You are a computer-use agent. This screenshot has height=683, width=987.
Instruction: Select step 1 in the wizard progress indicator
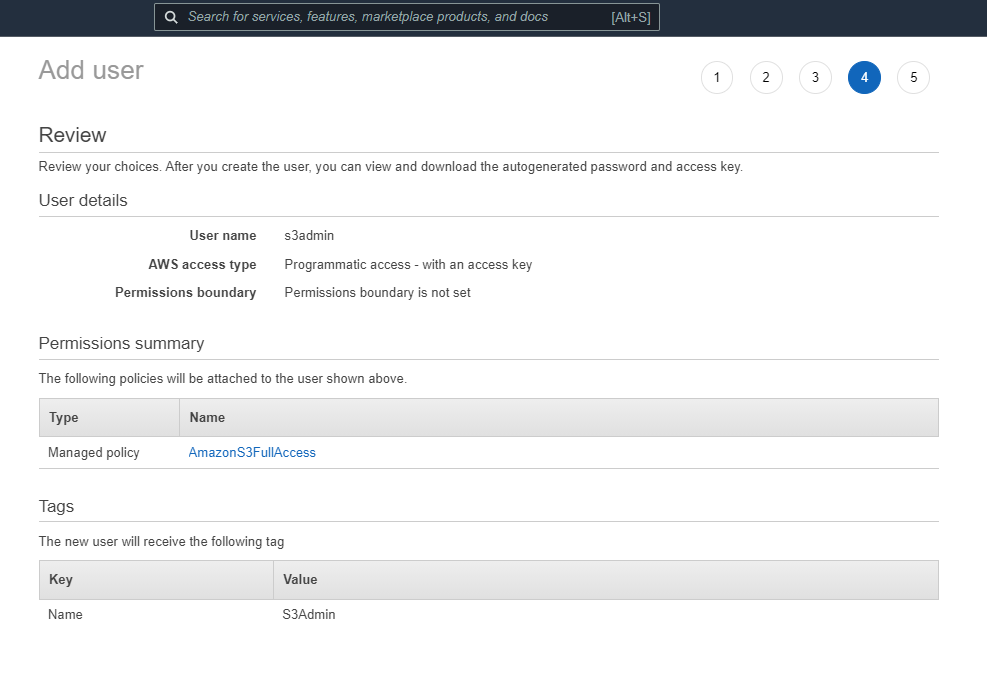coord(716,77)
